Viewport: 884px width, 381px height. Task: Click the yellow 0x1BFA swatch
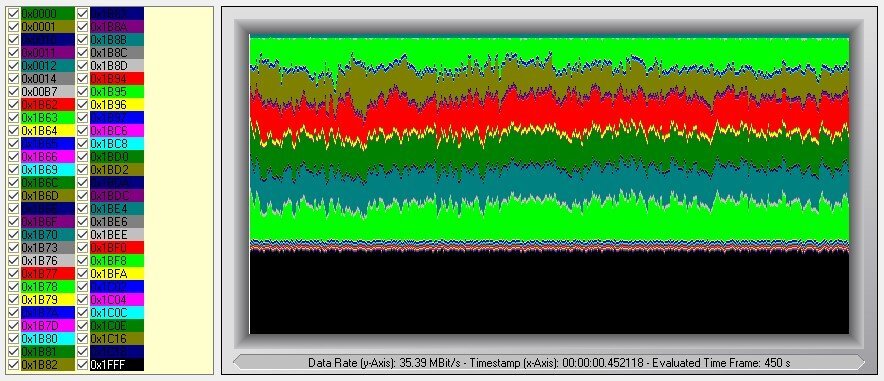(117, 273)
